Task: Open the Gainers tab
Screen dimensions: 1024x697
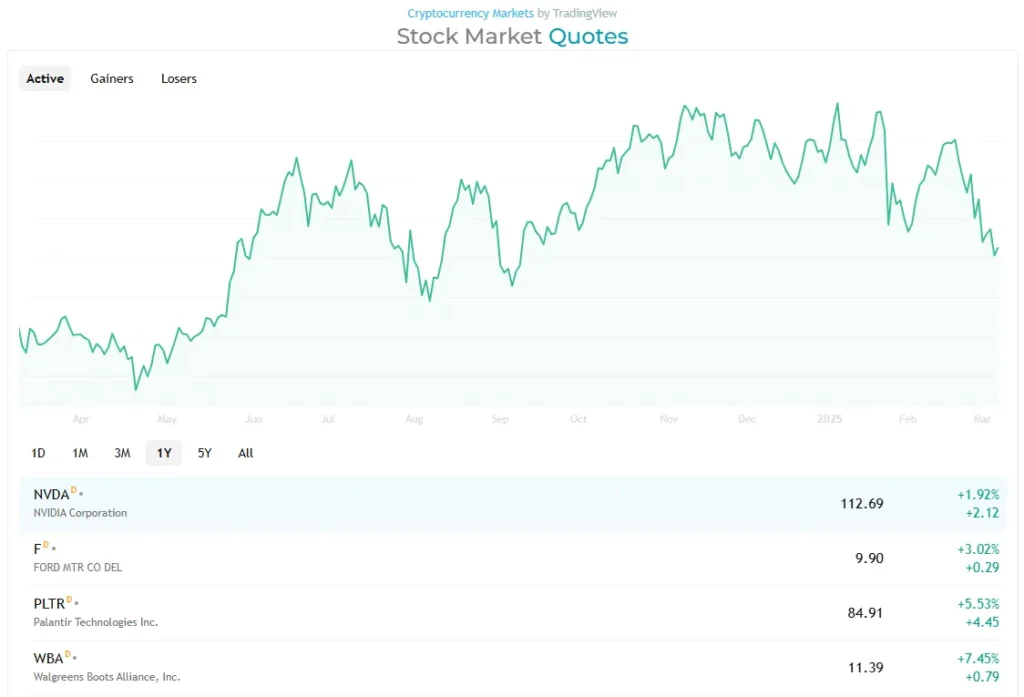Action: (112, 79)
